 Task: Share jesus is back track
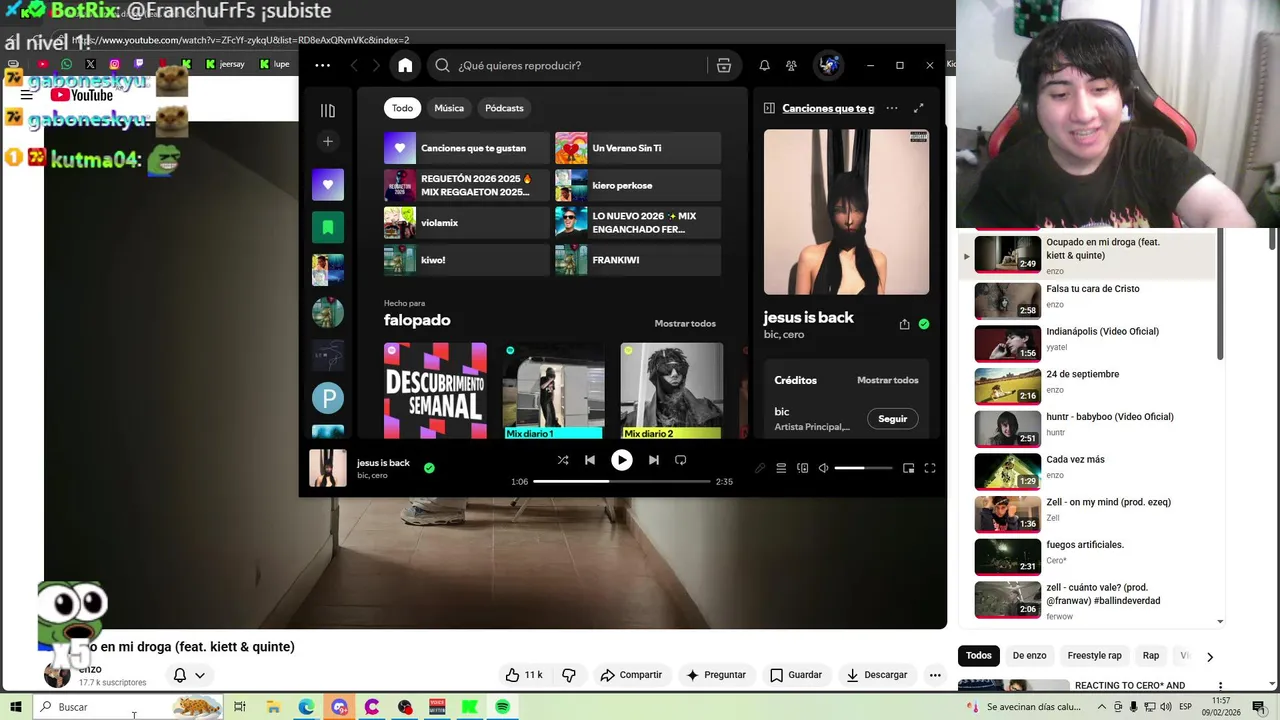click(x=905, y=324)
